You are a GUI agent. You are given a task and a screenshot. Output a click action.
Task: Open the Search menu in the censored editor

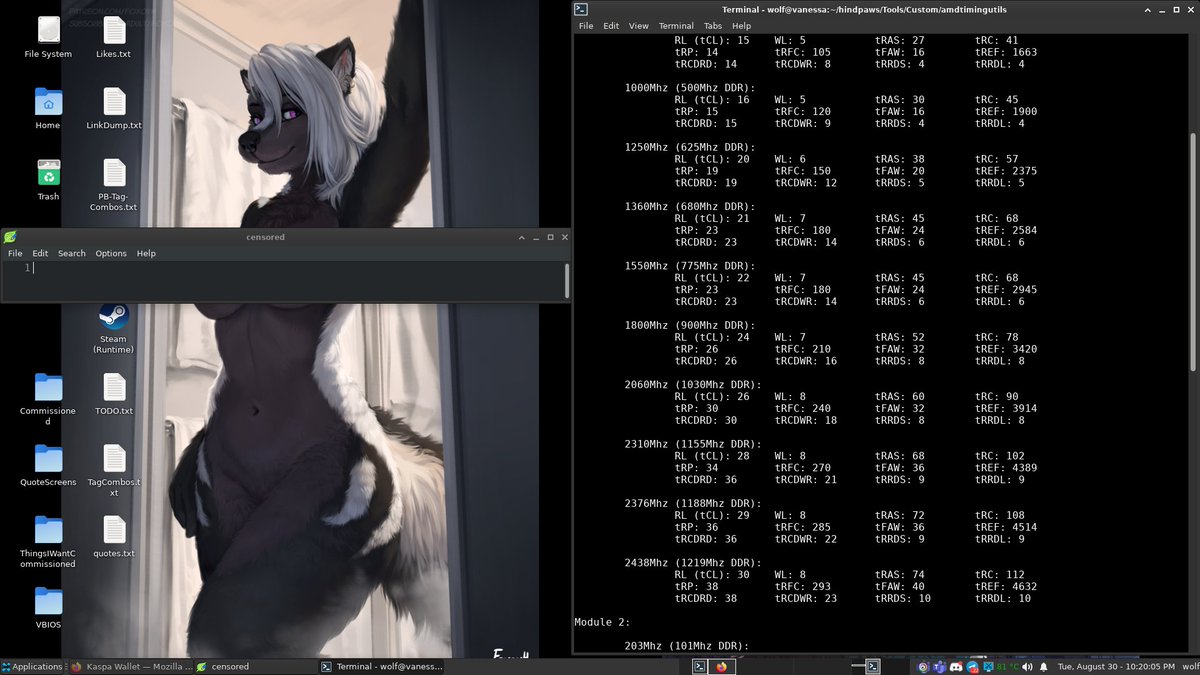point(72,254)
